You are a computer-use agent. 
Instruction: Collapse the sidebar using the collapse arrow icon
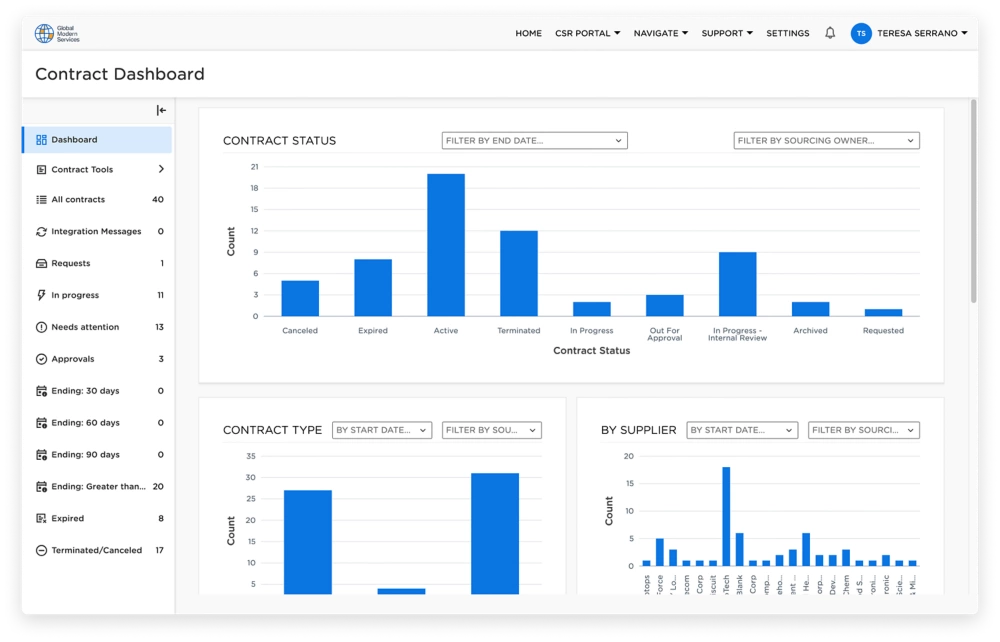[160, 108]
